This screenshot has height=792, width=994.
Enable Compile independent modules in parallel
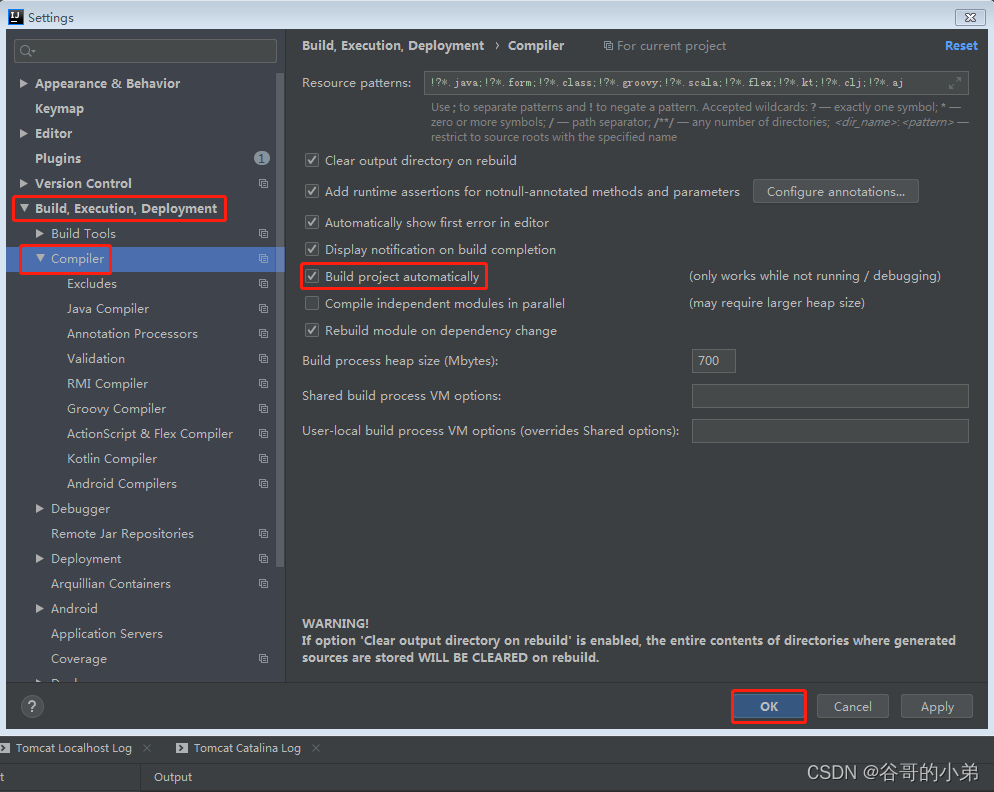[312, 304]
